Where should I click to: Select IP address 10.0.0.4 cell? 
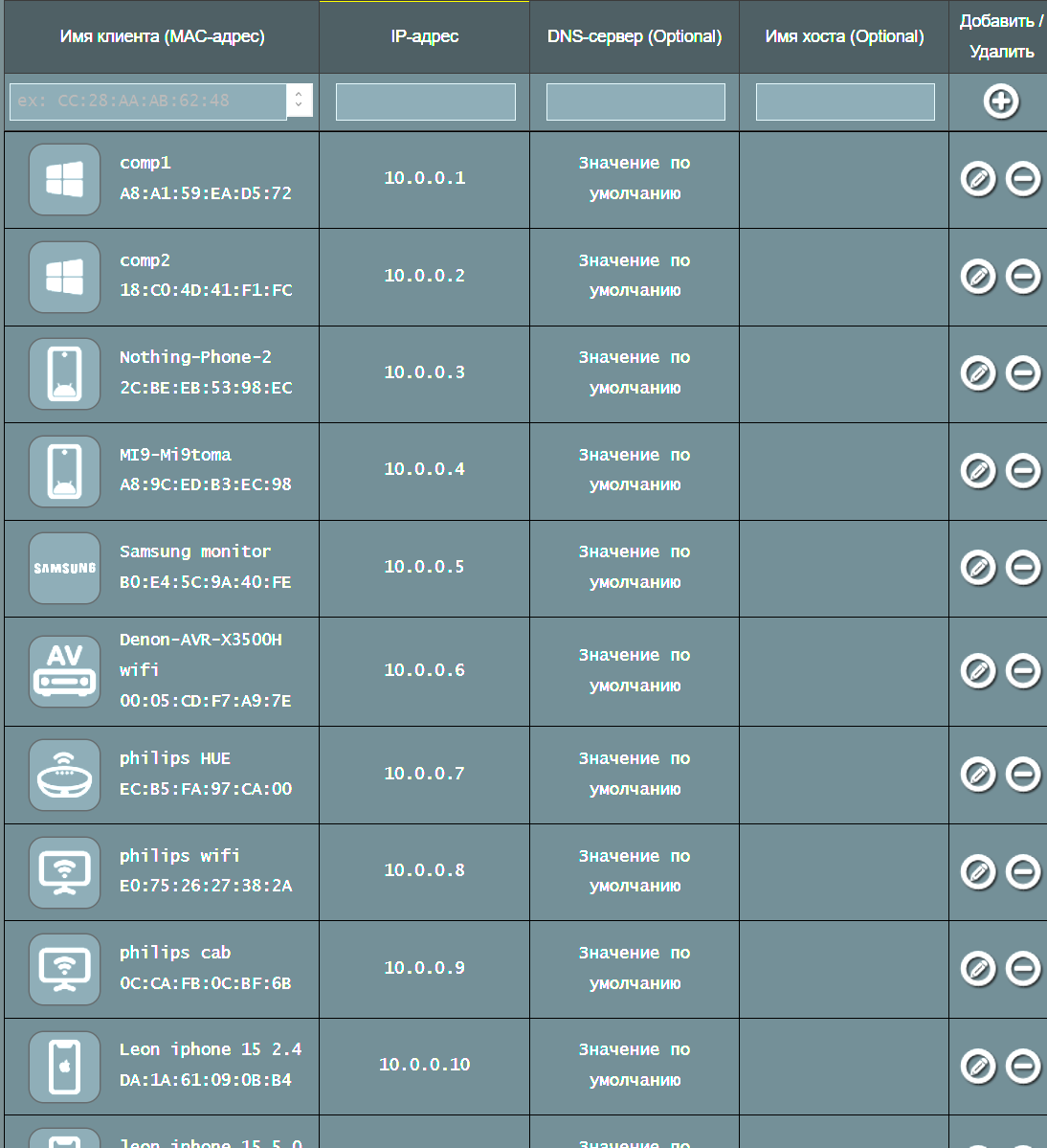coord(424,469)
